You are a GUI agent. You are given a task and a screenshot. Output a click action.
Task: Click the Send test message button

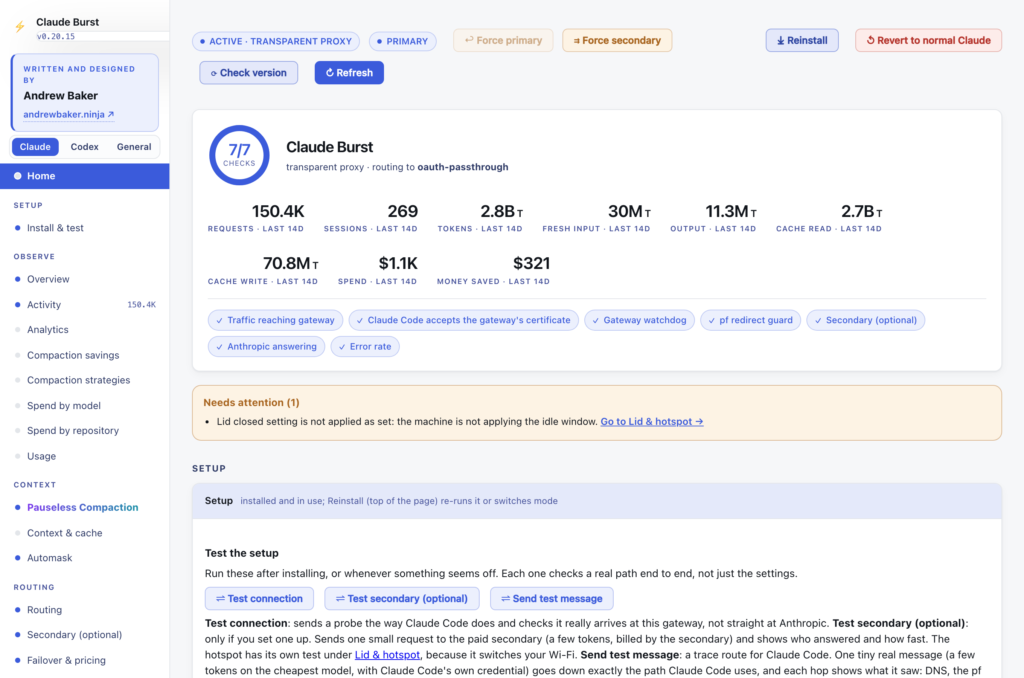551,598
